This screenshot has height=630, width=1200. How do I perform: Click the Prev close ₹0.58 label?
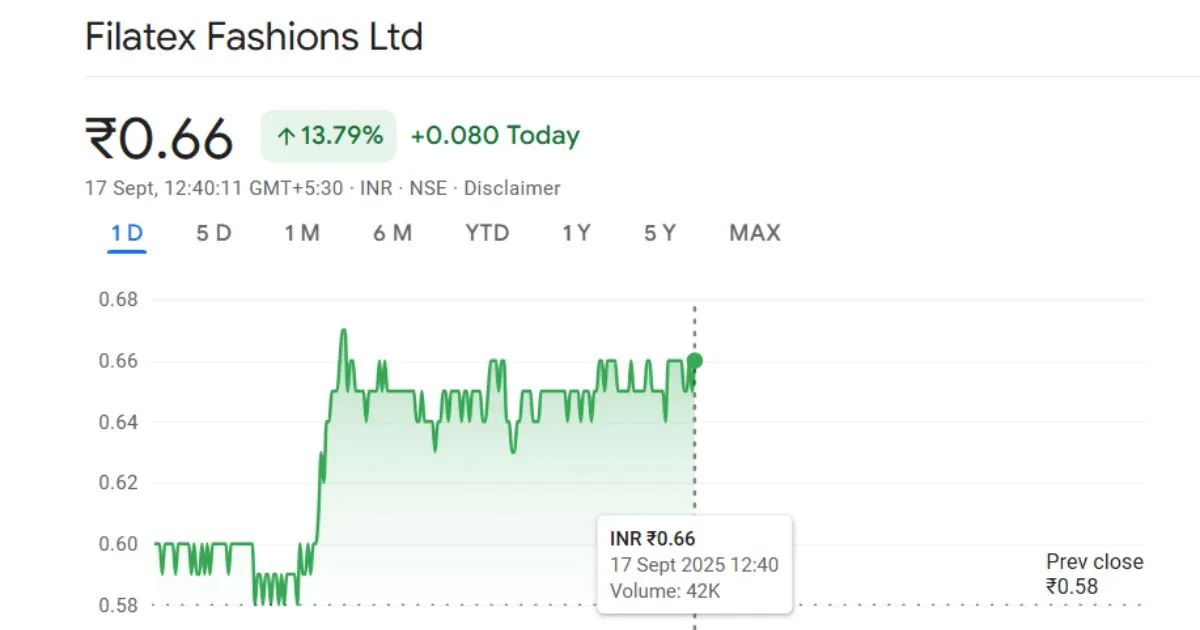pyautogui.click(x=1094, y=574)
